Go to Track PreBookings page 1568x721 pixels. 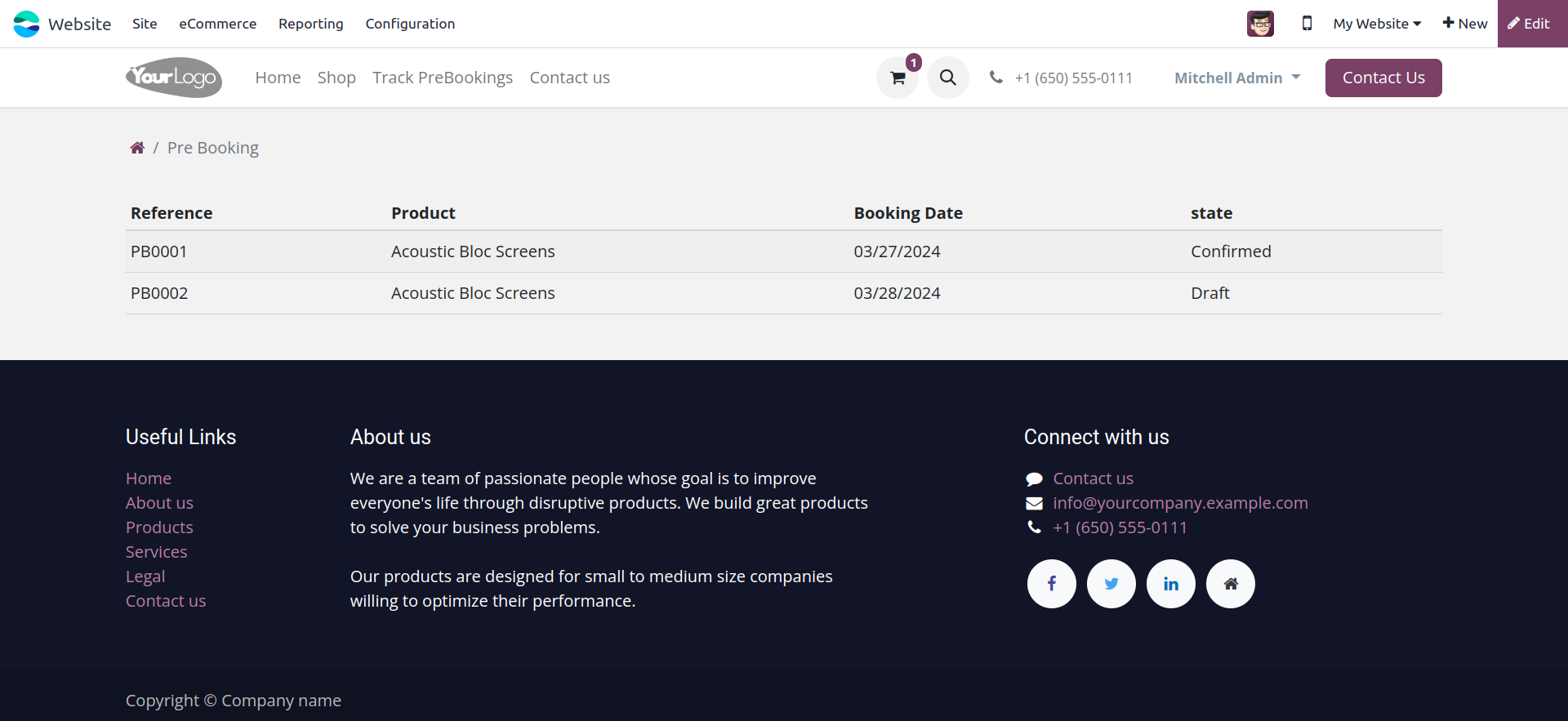click(x=442, y=78)
